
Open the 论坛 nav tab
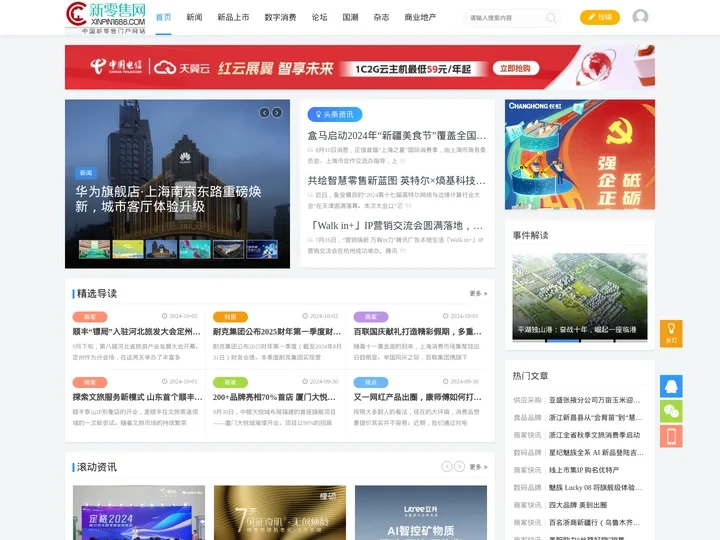coord(320,17)
